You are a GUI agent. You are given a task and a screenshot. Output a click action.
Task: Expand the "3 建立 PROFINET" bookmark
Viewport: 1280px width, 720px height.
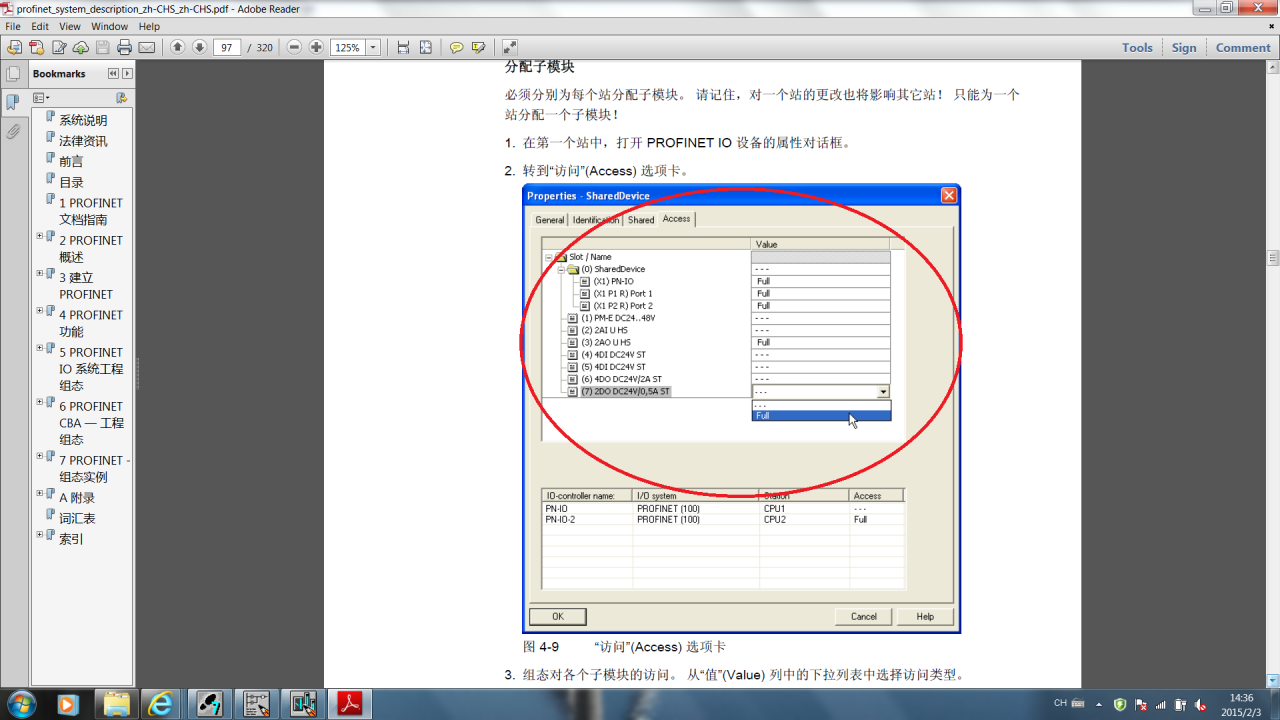(x=40, y=273)
